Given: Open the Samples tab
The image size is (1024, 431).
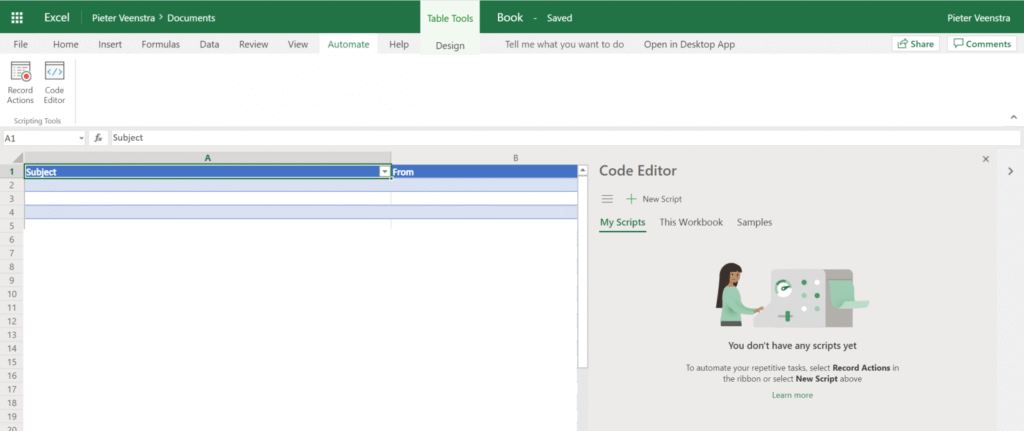Looking at the screenshot, I should click(x=754, y=222).
